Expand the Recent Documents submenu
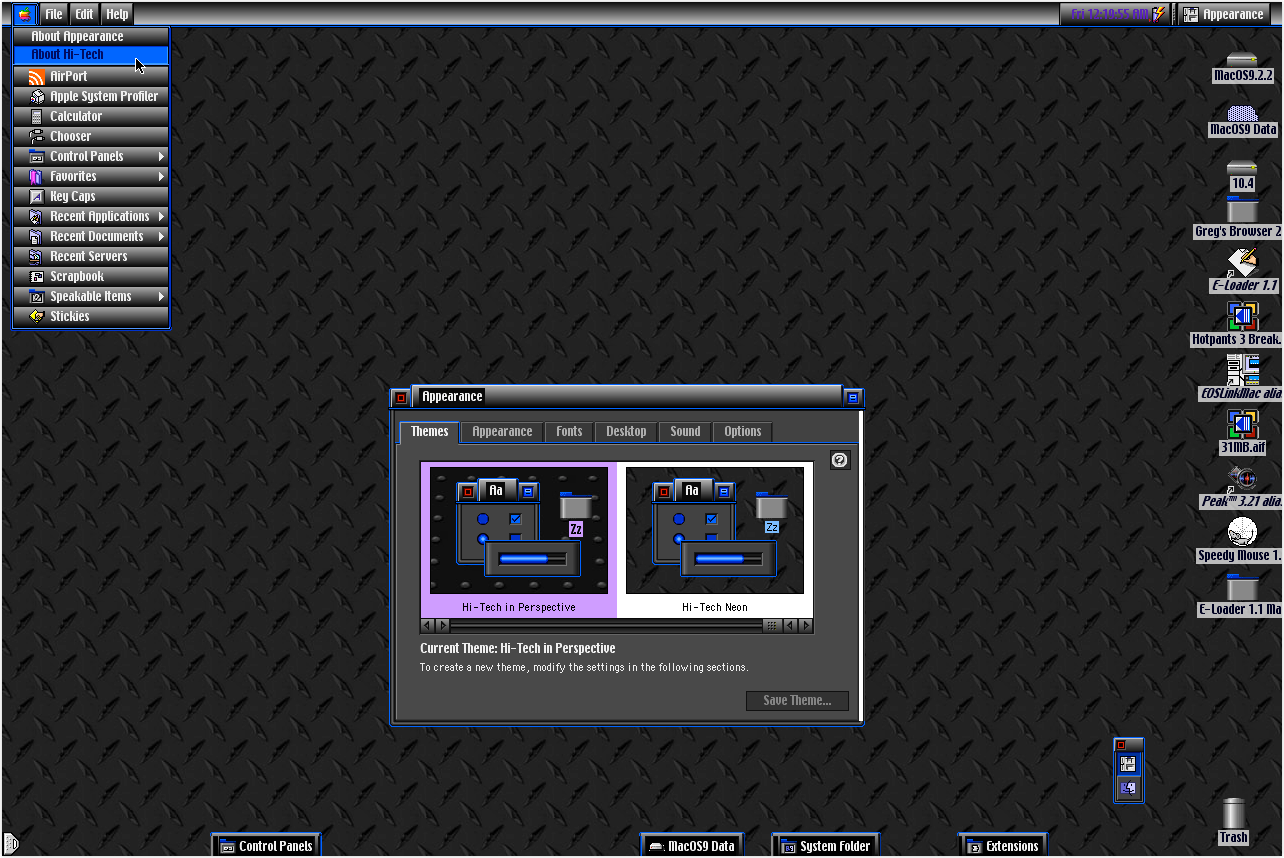1284x858 pixels. click(91, 236)
